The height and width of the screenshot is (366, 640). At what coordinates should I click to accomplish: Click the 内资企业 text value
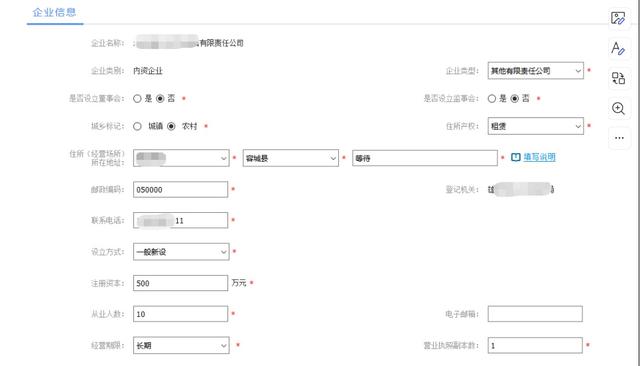pos(148,71)
